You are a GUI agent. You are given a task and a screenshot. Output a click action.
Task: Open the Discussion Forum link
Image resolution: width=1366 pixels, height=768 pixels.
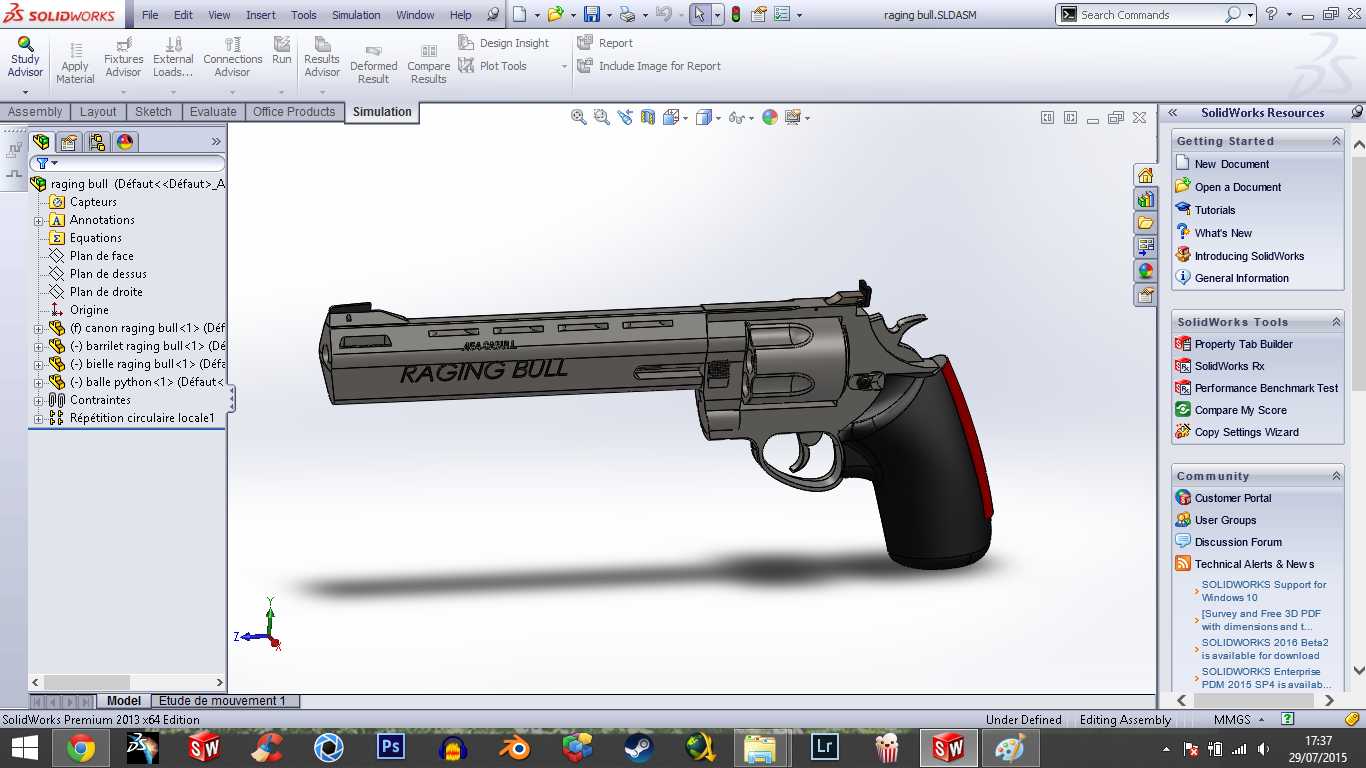1238,542
